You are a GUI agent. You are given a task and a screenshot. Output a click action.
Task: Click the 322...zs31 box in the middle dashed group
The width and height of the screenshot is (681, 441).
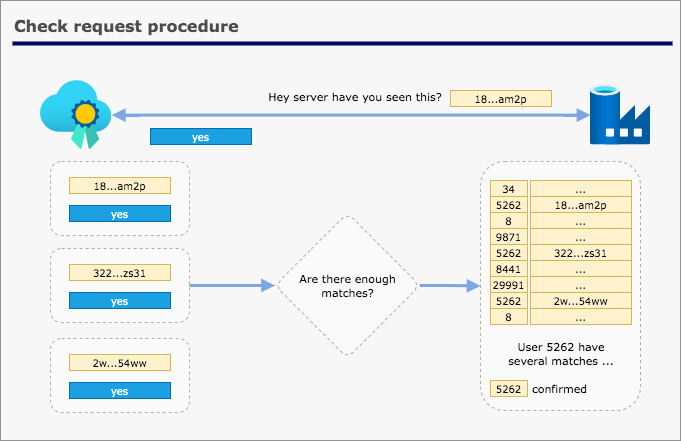pyautogui.click(x=120, y=272)
